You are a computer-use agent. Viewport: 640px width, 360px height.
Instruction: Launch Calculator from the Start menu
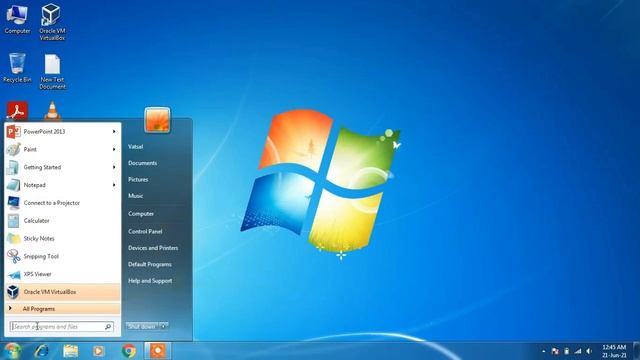62,221
